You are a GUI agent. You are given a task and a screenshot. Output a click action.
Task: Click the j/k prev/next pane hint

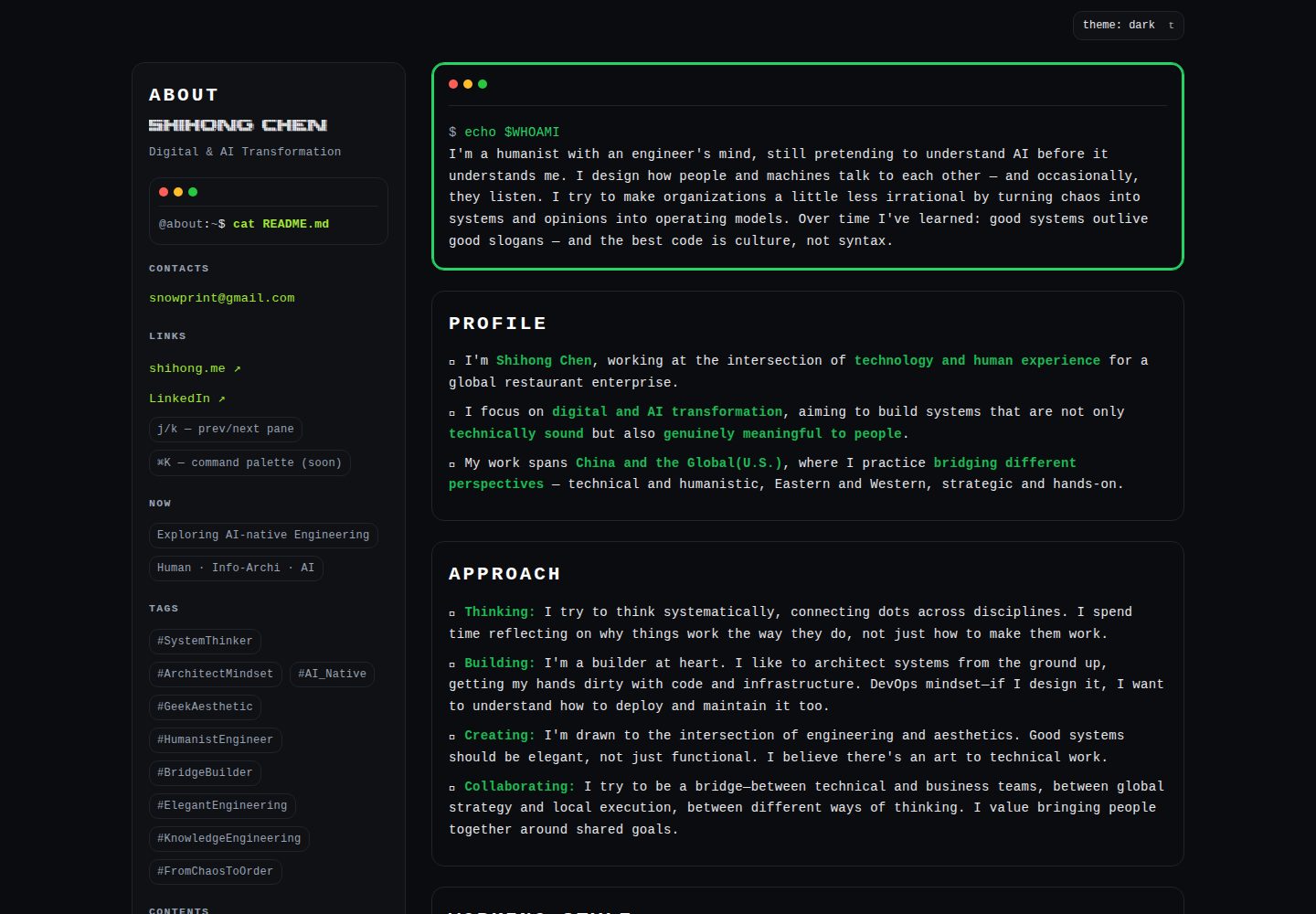[x=226, y=429]
